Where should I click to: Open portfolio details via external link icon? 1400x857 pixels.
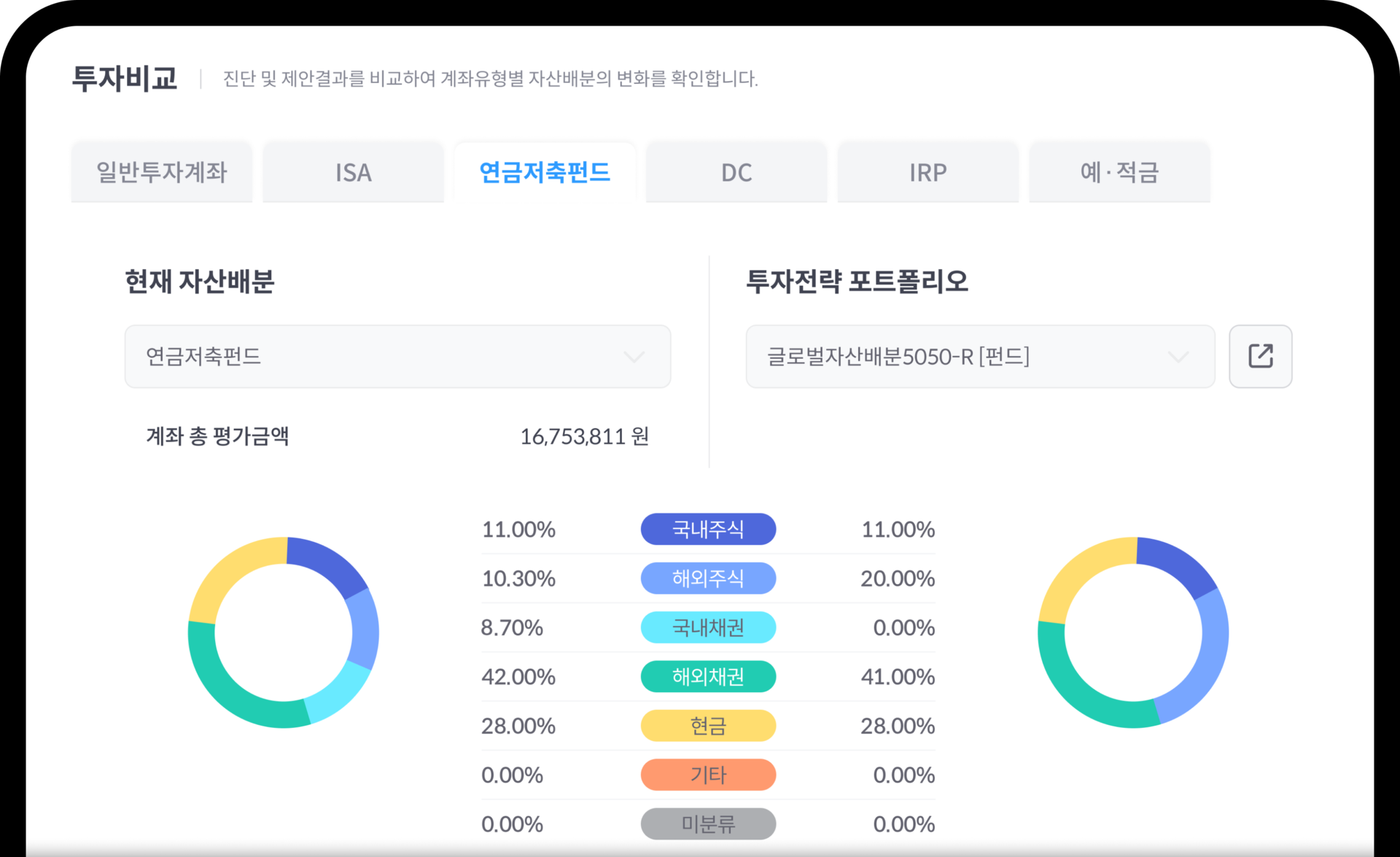click(x=1260, y=356)
